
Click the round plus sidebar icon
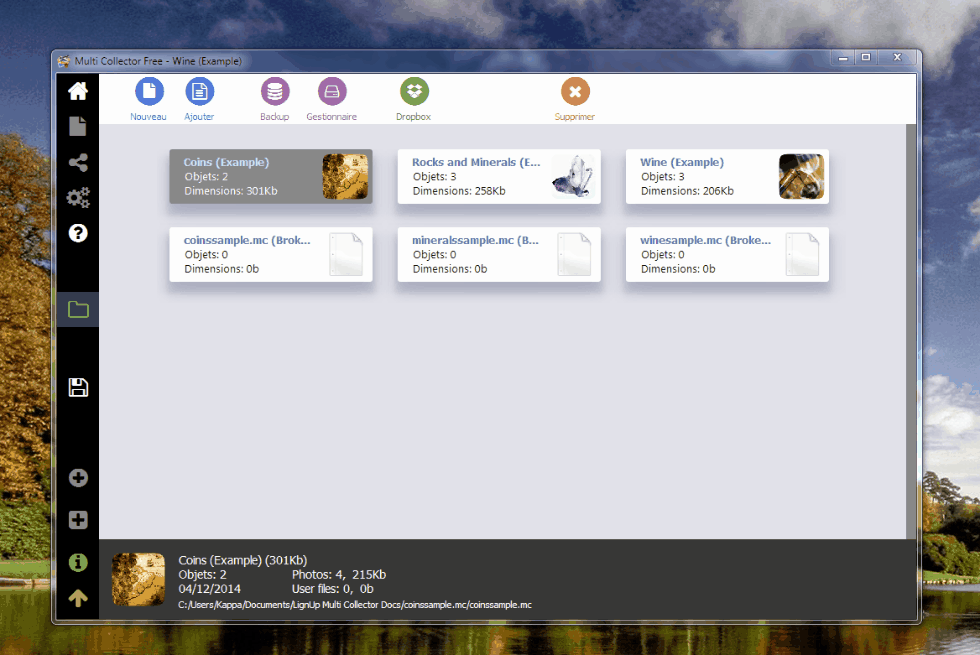click(78, 478)
